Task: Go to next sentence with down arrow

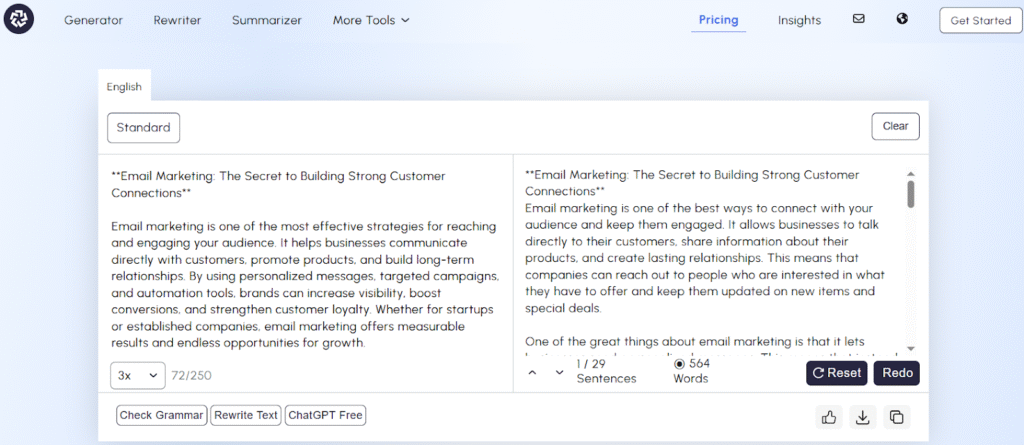Action: coord(559,372)
